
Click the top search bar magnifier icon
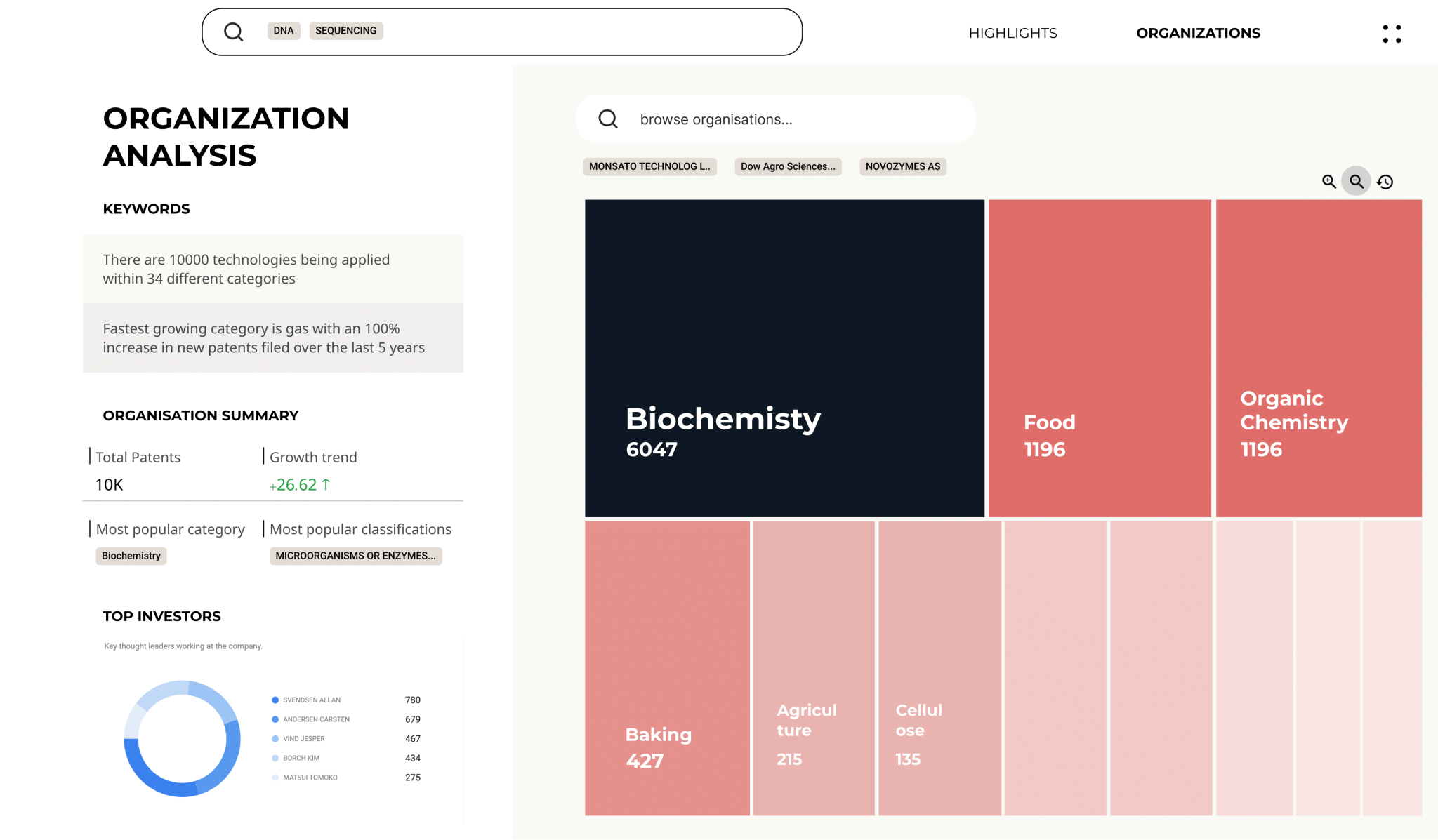[x=233, y=32]
